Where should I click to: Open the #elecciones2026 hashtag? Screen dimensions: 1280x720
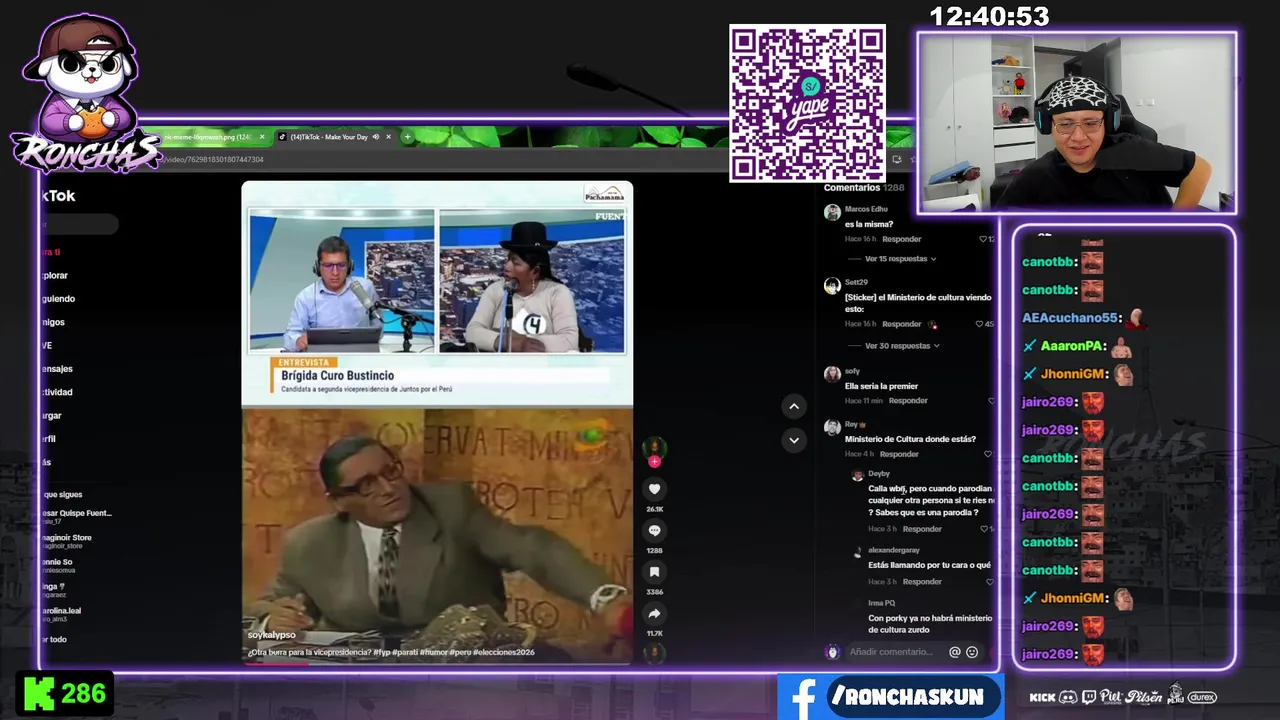click(504, 652)
